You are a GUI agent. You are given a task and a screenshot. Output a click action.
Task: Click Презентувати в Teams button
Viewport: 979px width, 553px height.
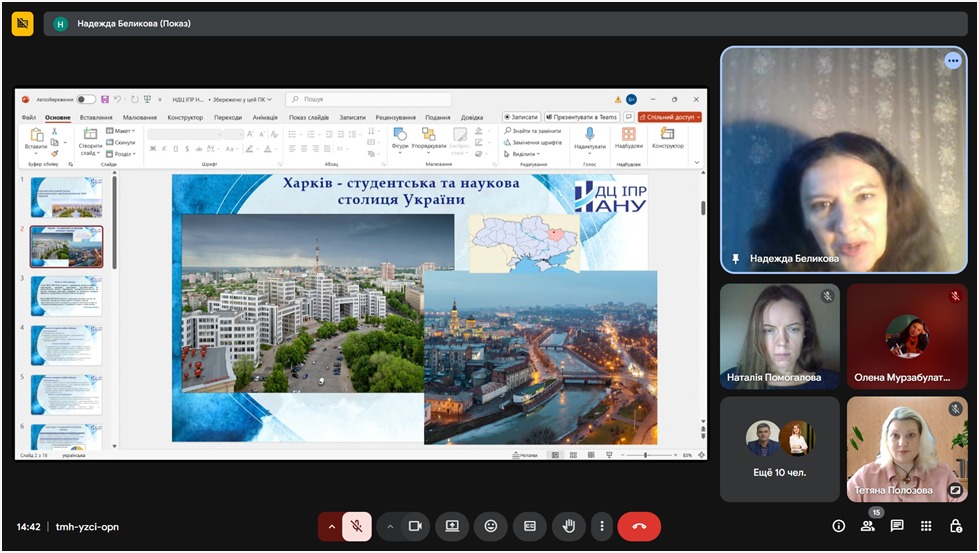581,117
